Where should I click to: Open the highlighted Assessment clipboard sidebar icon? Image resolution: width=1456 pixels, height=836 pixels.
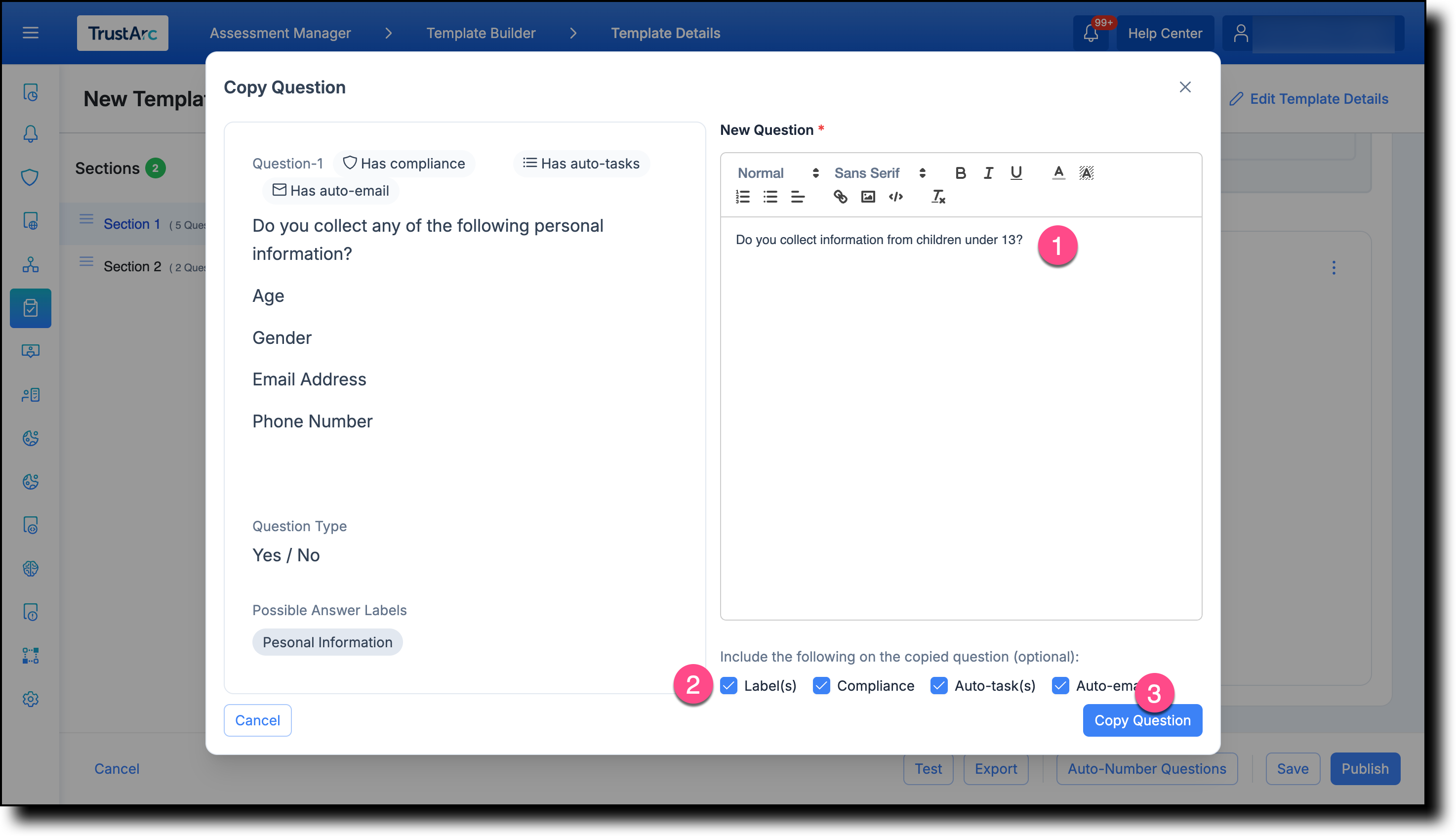pos(31,308)
